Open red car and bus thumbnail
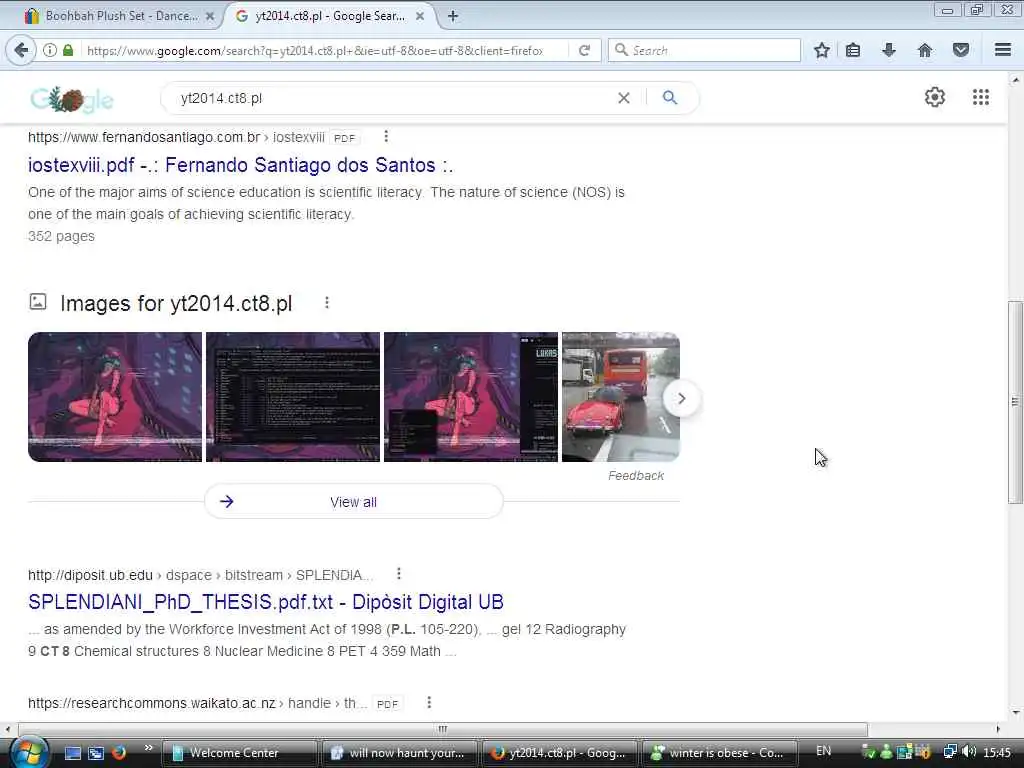 620,397
